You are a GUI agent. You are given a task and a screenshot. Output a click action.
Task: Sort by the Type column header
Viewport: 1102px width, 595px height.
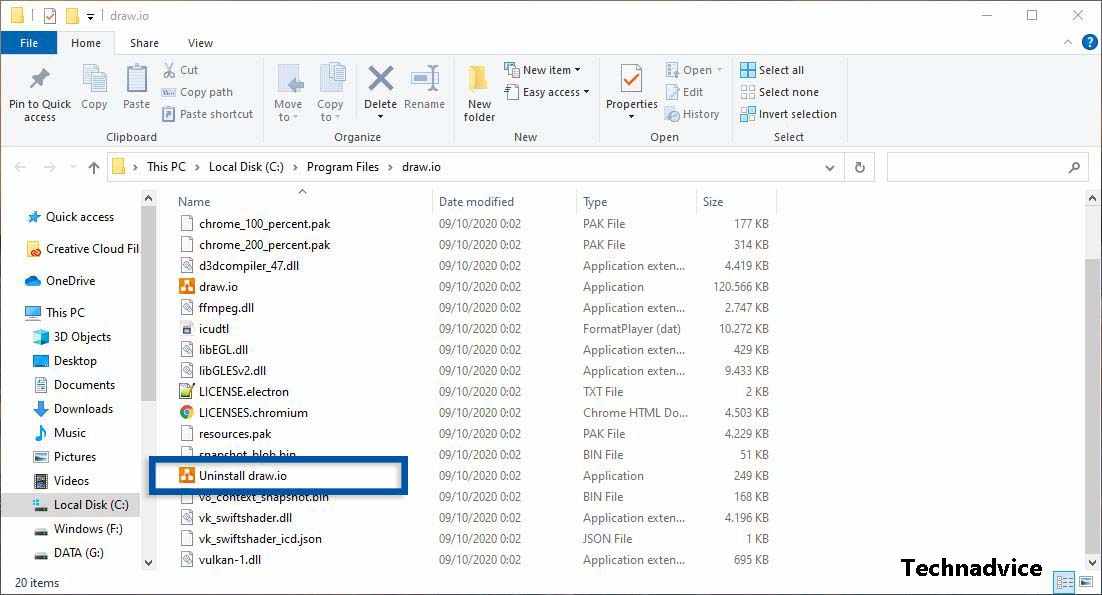click(595, 202)
